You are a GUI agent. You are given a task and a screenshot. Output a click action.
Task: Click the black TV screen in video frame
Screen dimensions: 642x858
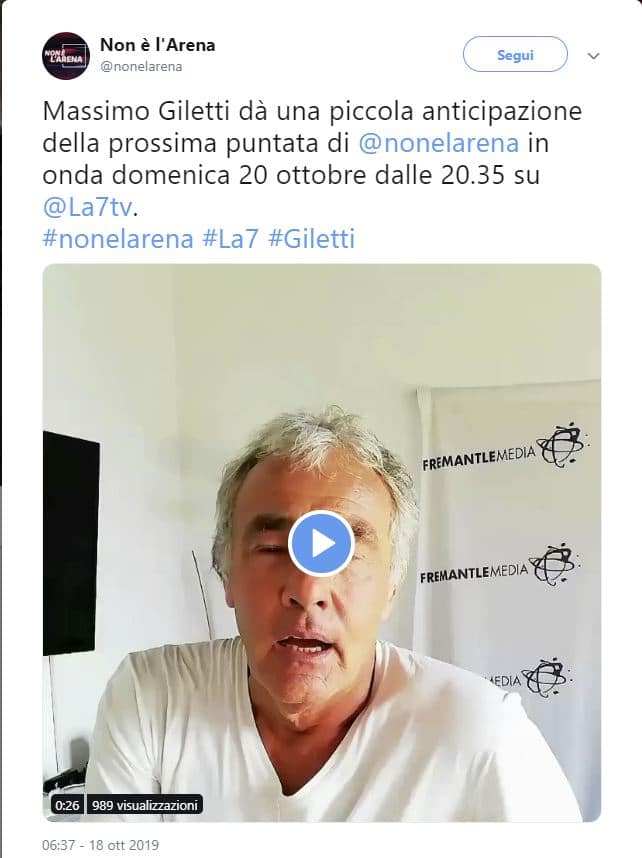click(x=71, y=543)
